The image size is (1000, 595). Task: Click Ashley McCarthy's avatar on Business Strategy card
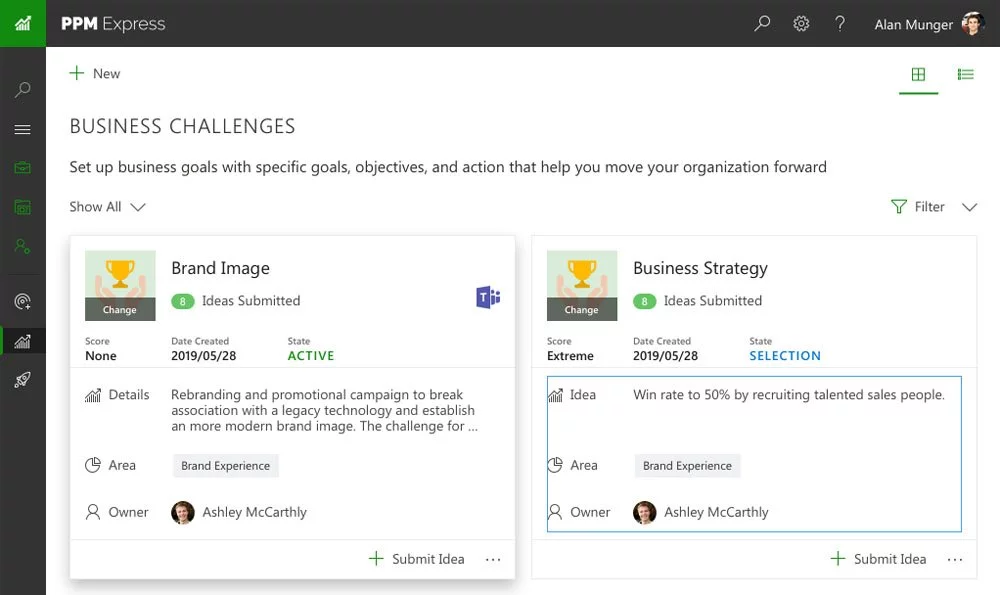pyautogui.click(x=644, y=512)
